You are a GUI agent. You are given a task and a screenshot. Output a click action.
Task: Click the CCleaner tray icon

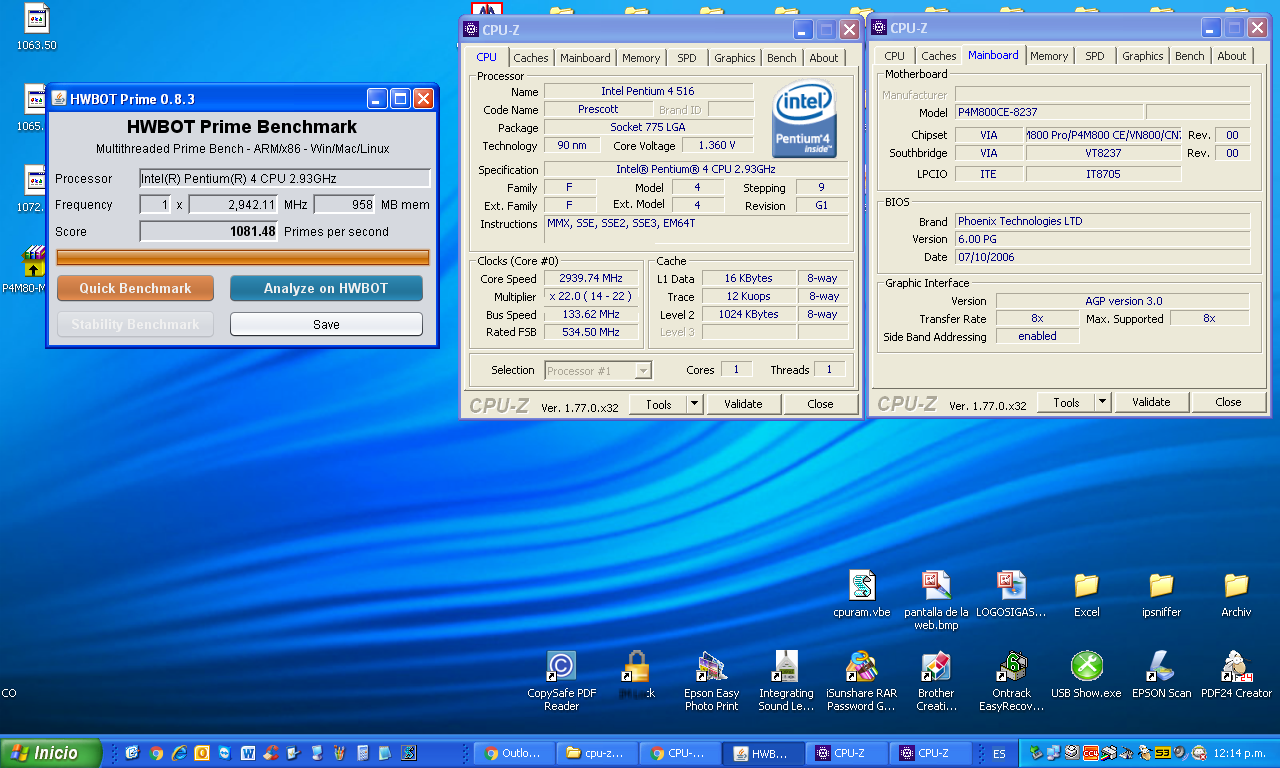[1091, 753]
